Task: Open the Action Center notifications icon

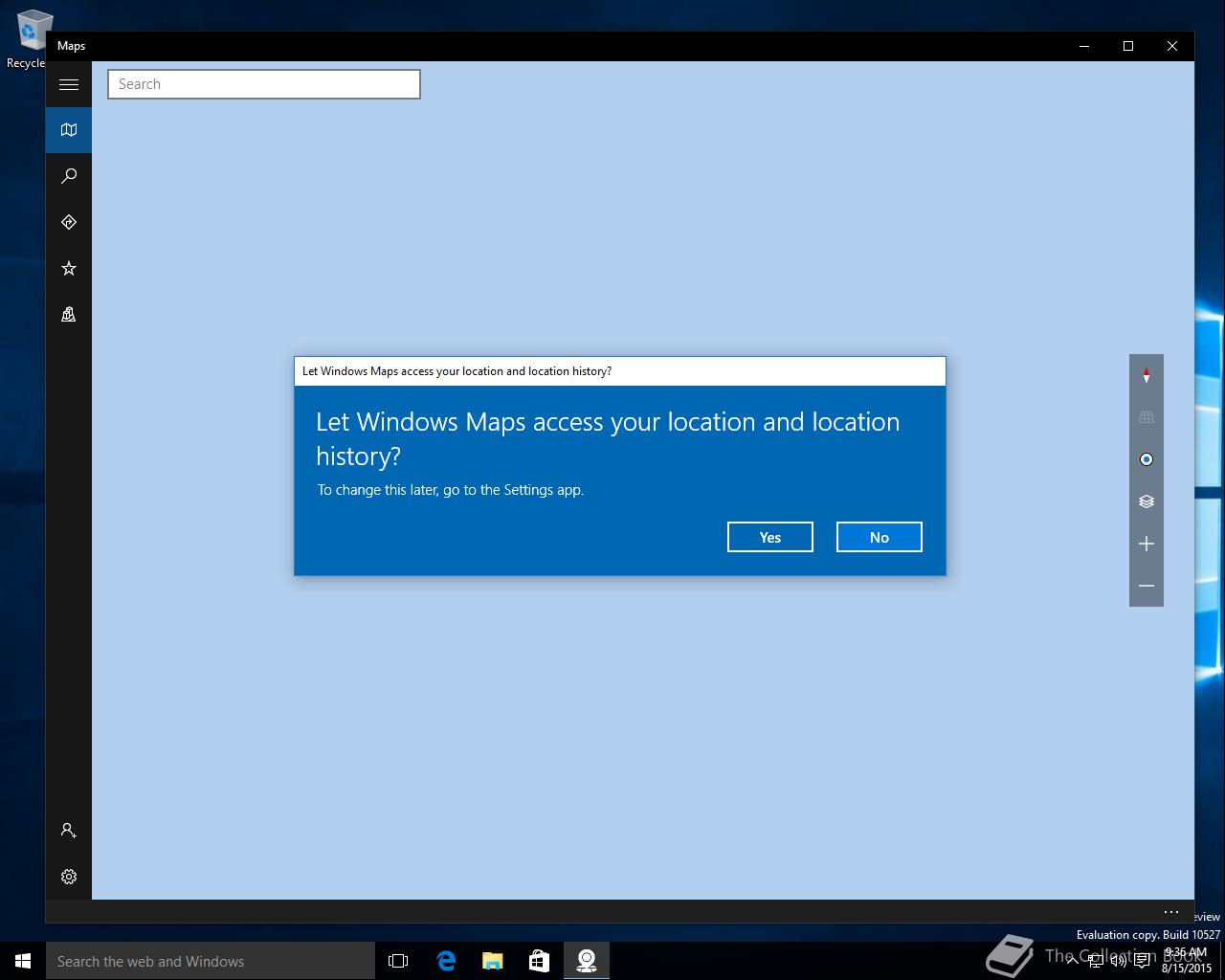Action: click(x=1142, y=961)
